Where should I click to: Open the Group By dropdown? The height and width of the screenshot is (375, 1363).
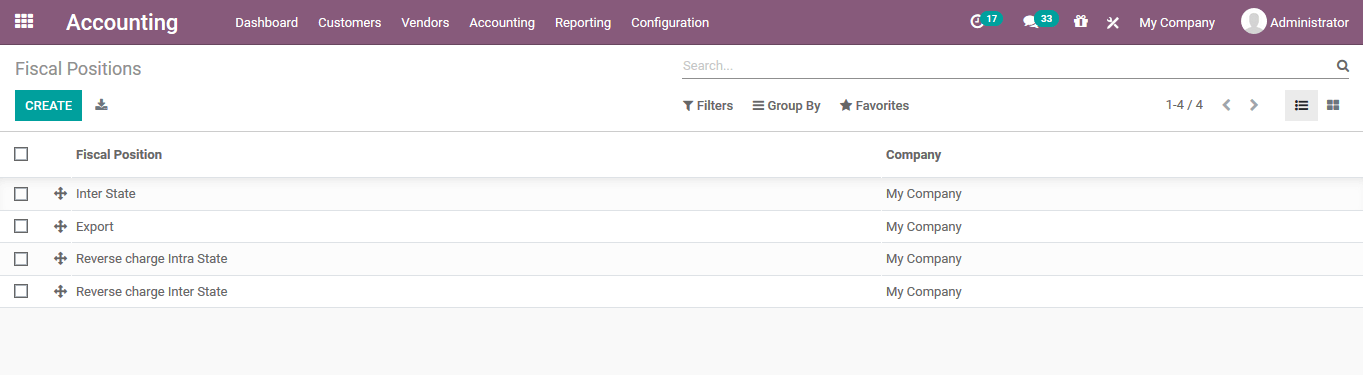787,106
